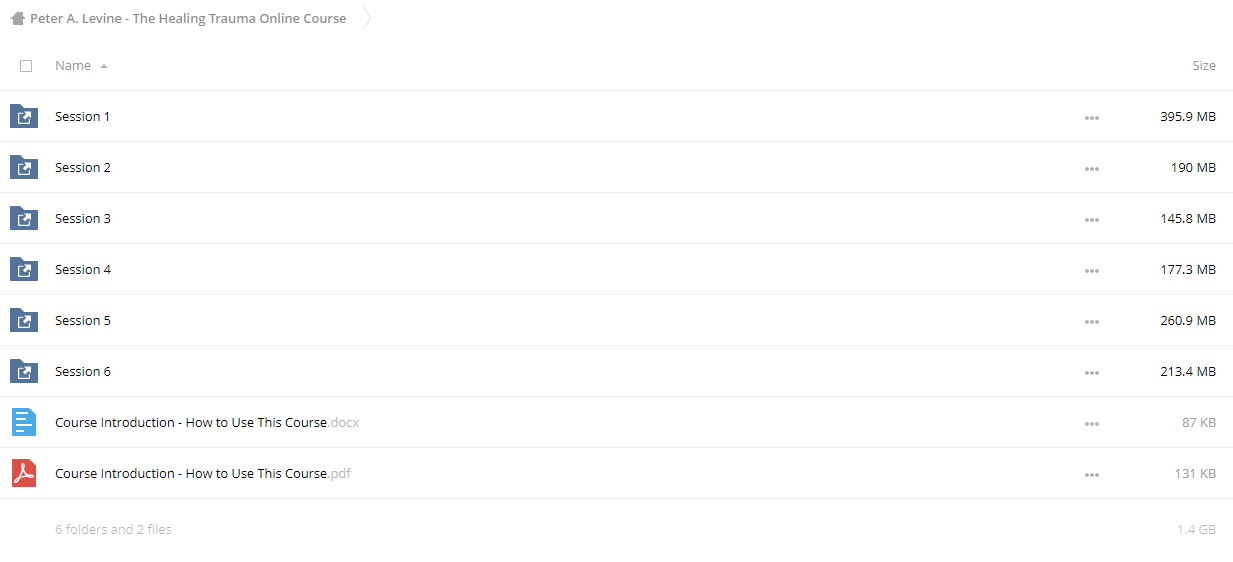Click the home icon in breadcrumb
Image resolution: width=1233 pixels, height=562 pixels.
pos(17,18)
